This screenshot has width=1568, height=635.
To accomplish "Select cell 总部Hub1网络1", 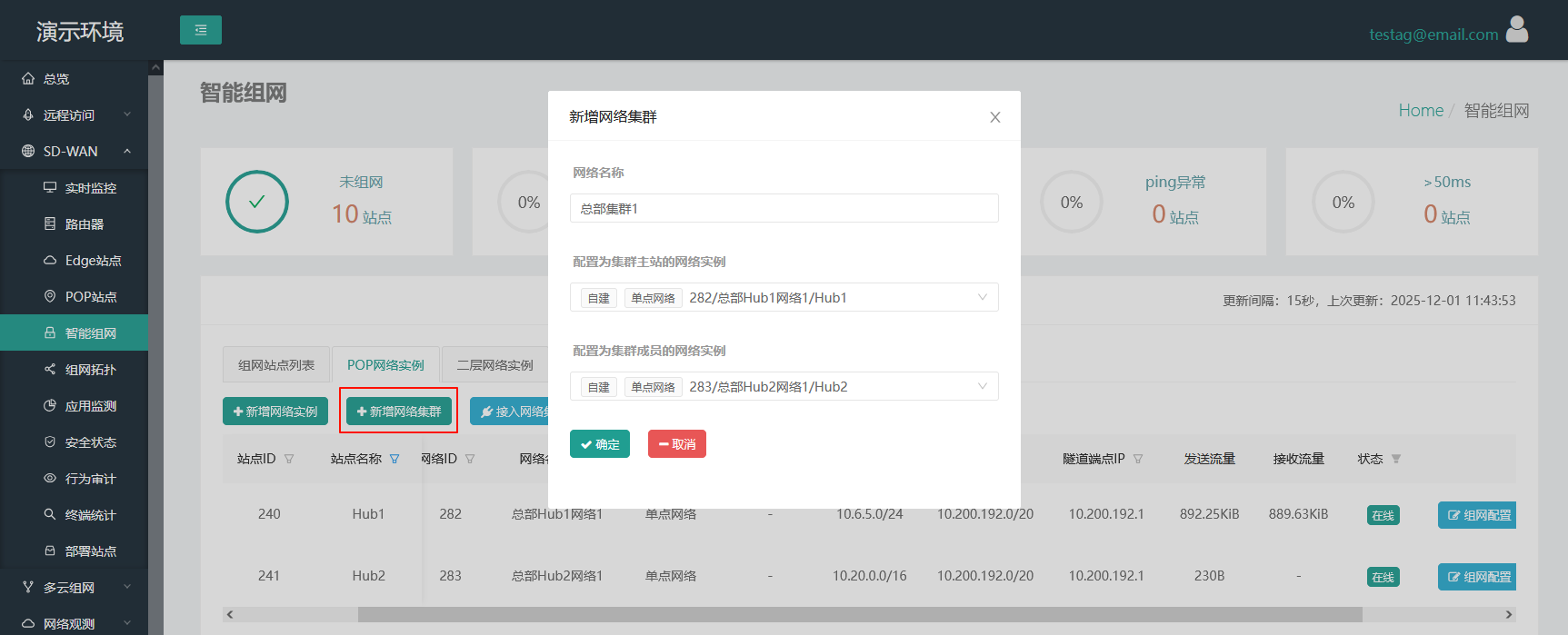I will click(x=557, y=514).
